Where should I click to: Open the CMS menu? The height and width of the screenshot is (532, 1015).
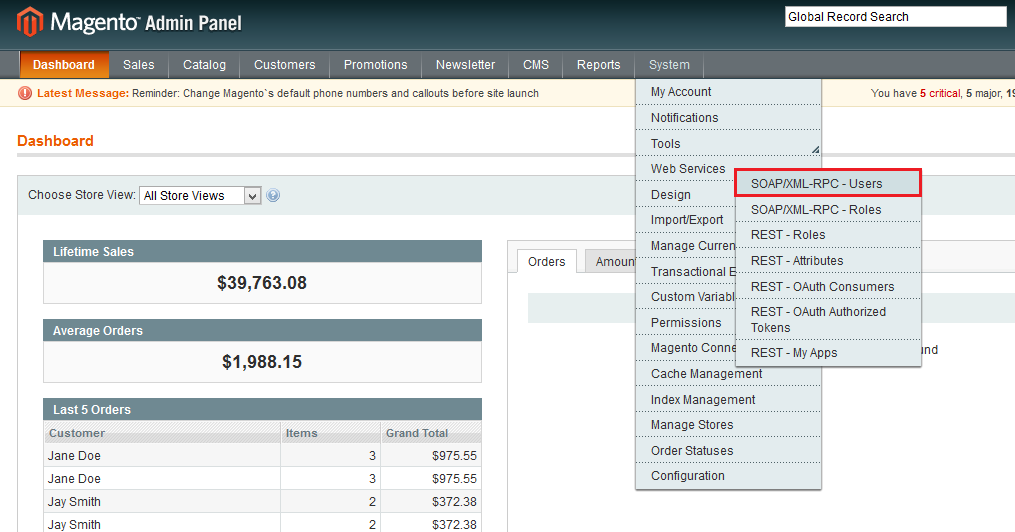[535, 65]
